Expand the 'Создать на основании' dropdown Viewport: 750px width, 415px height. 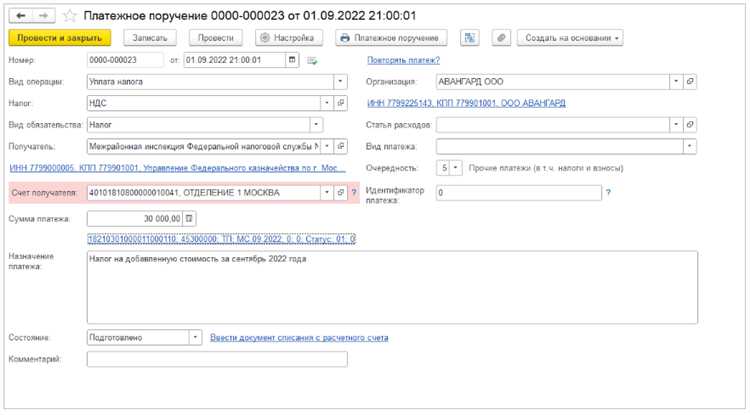(570, 38)
